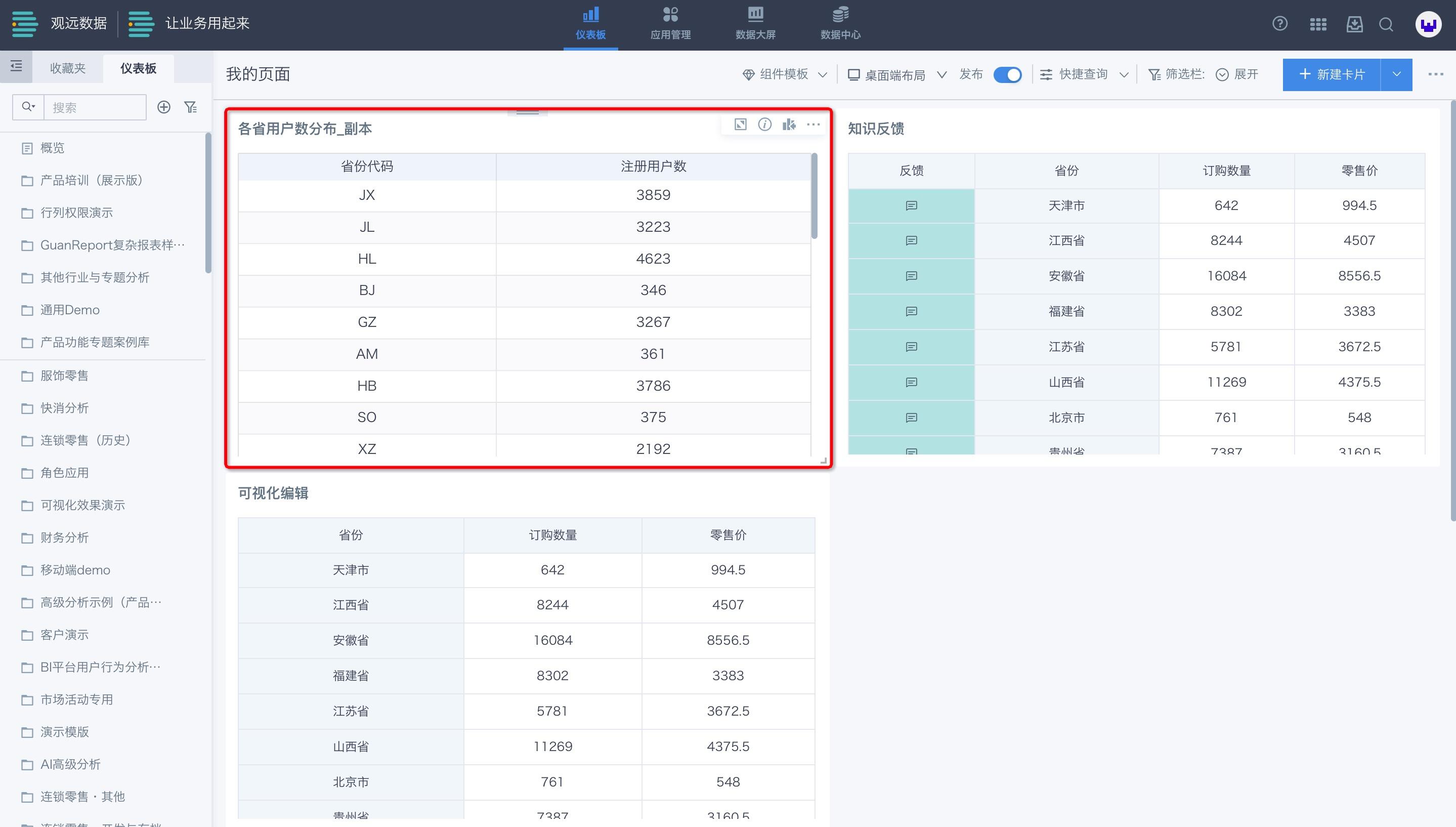This screenshot has width=1456, height=827.
Task: Open the 桌面端布局 layout dropdown
Action: (897, 74)
